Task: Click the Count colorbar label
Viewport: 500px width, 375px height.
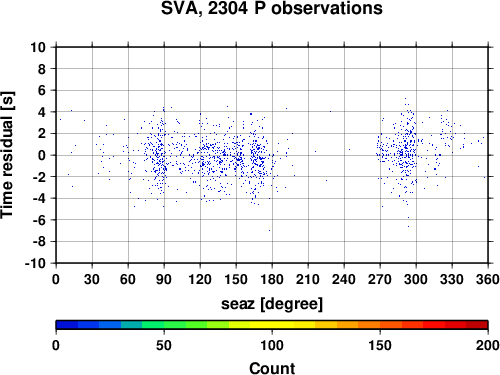Action: coord(272,368)
